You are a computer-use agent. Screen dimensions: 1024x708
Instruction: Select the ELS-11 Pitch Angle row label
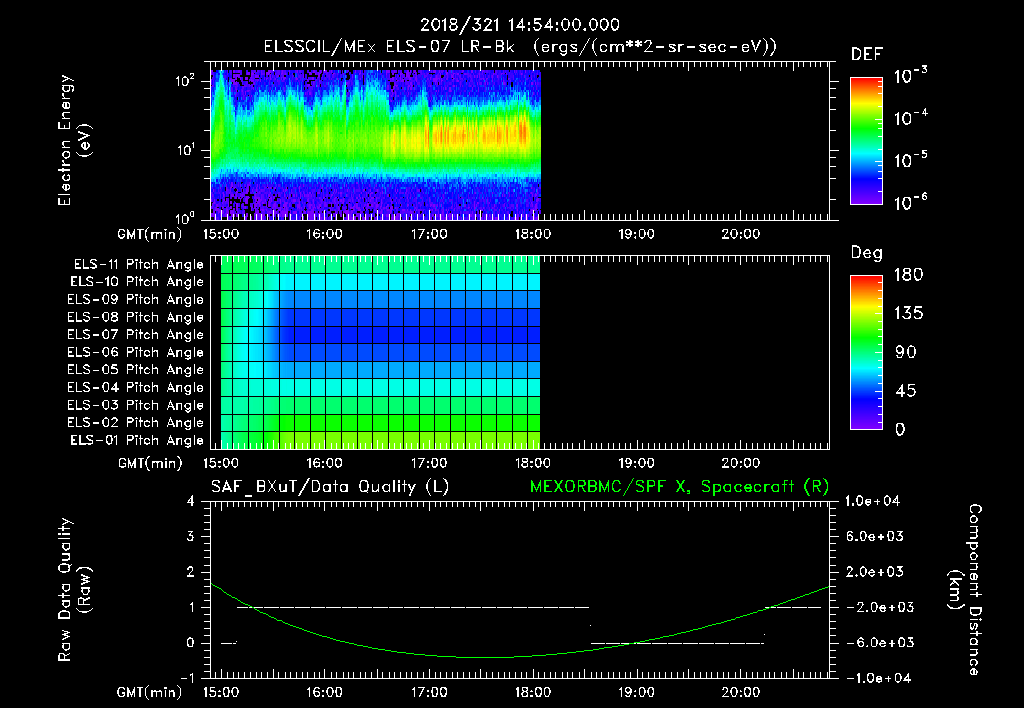tap(138, 264)
